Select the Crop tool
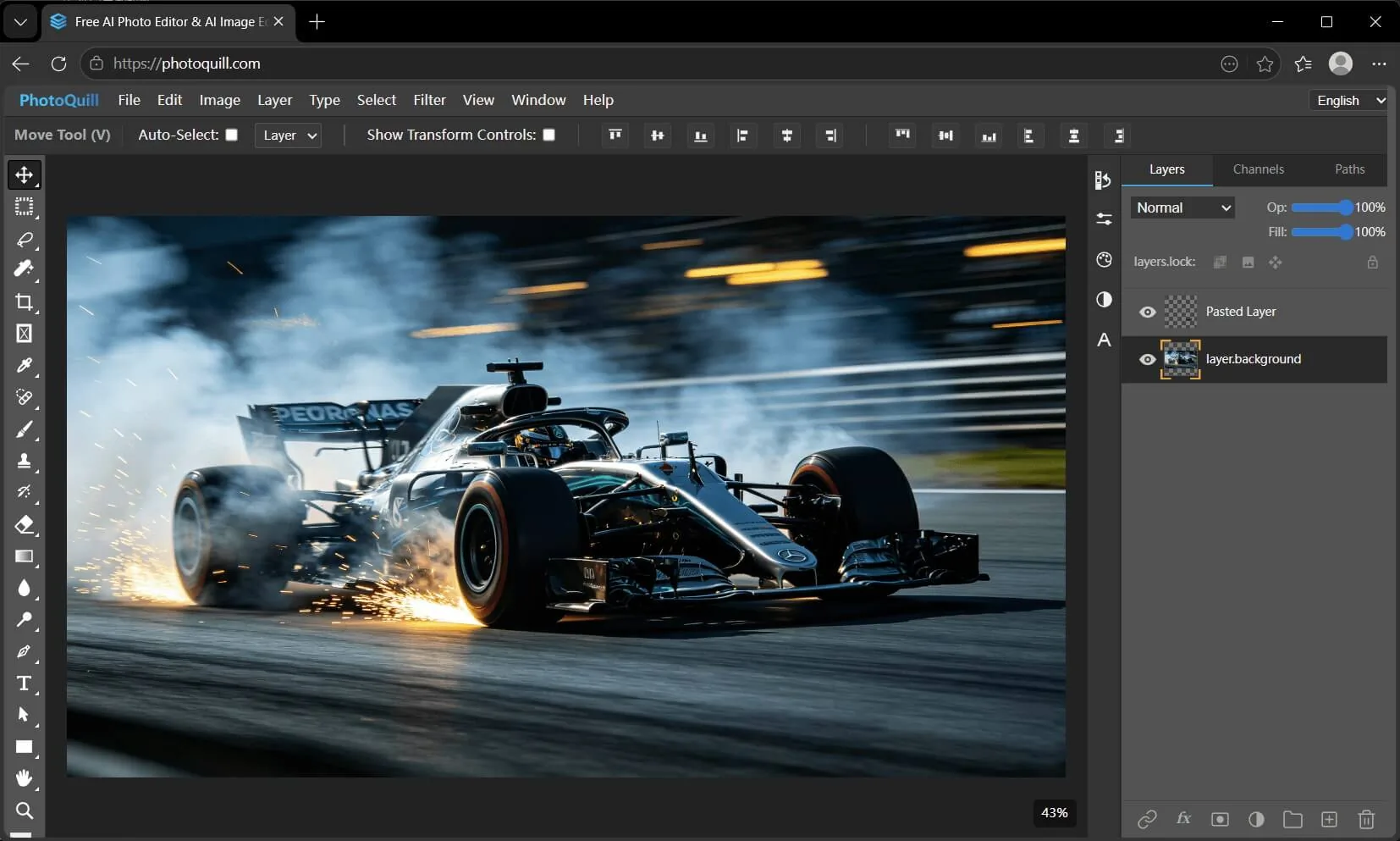Image resolution: width=1400 pixels, height=841 pixels. point(24,302)
